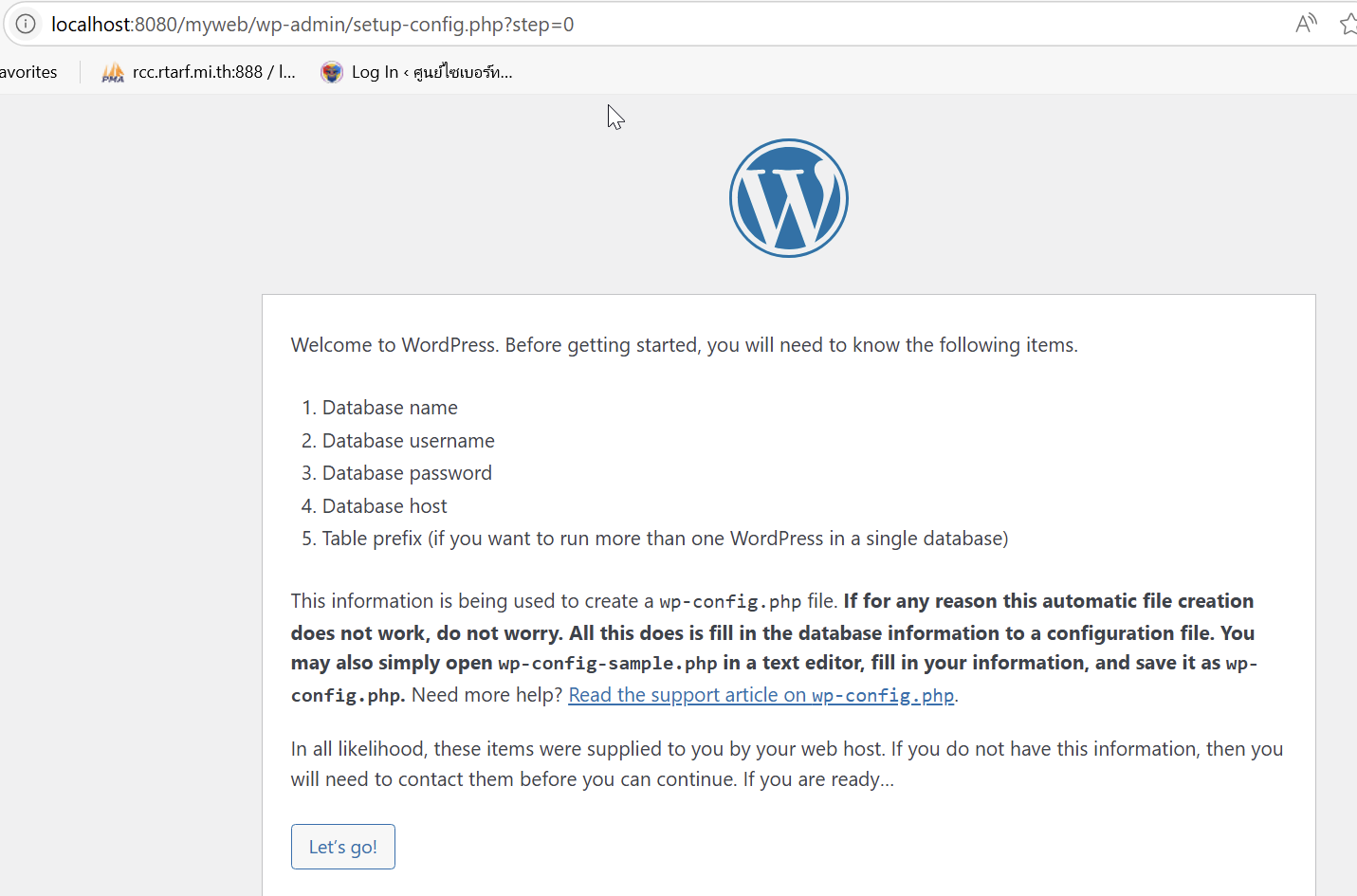This screenshot has width=1357, height=896.
Task: Click the Welcome to WordPress intro text
Action: point(684,345)
